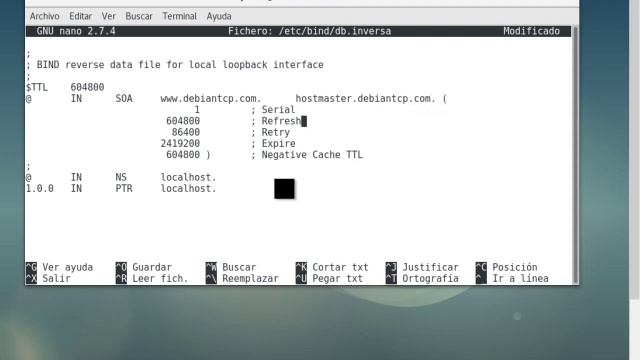This screenshot has width=640, height=360.
Task: Click the '^U Pegar txt' shortcut
Action: [x=329, y=279]
